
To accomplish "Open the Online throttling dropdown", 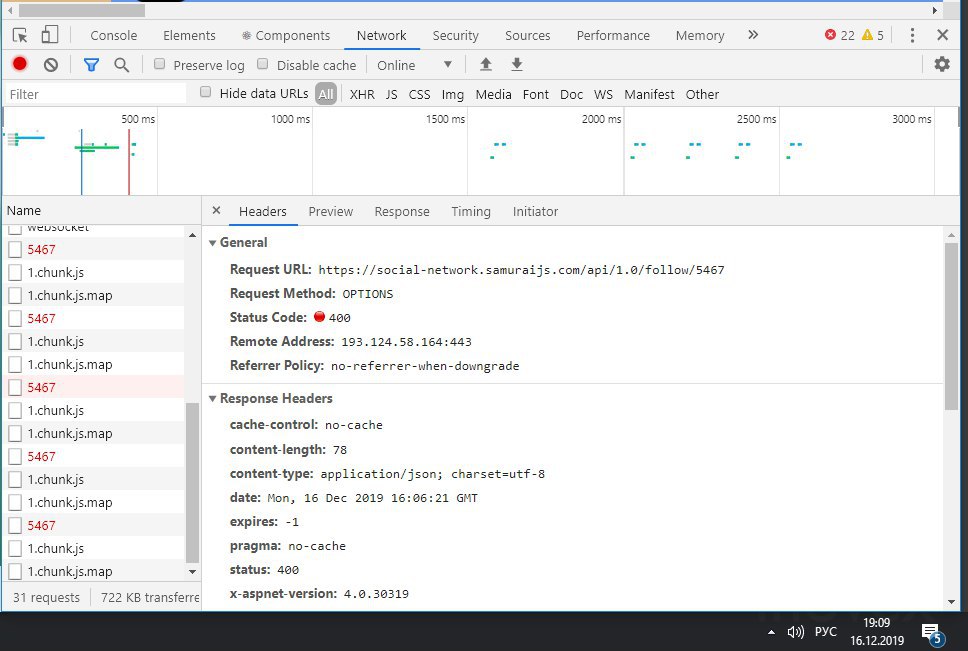I will coord(414,65).
